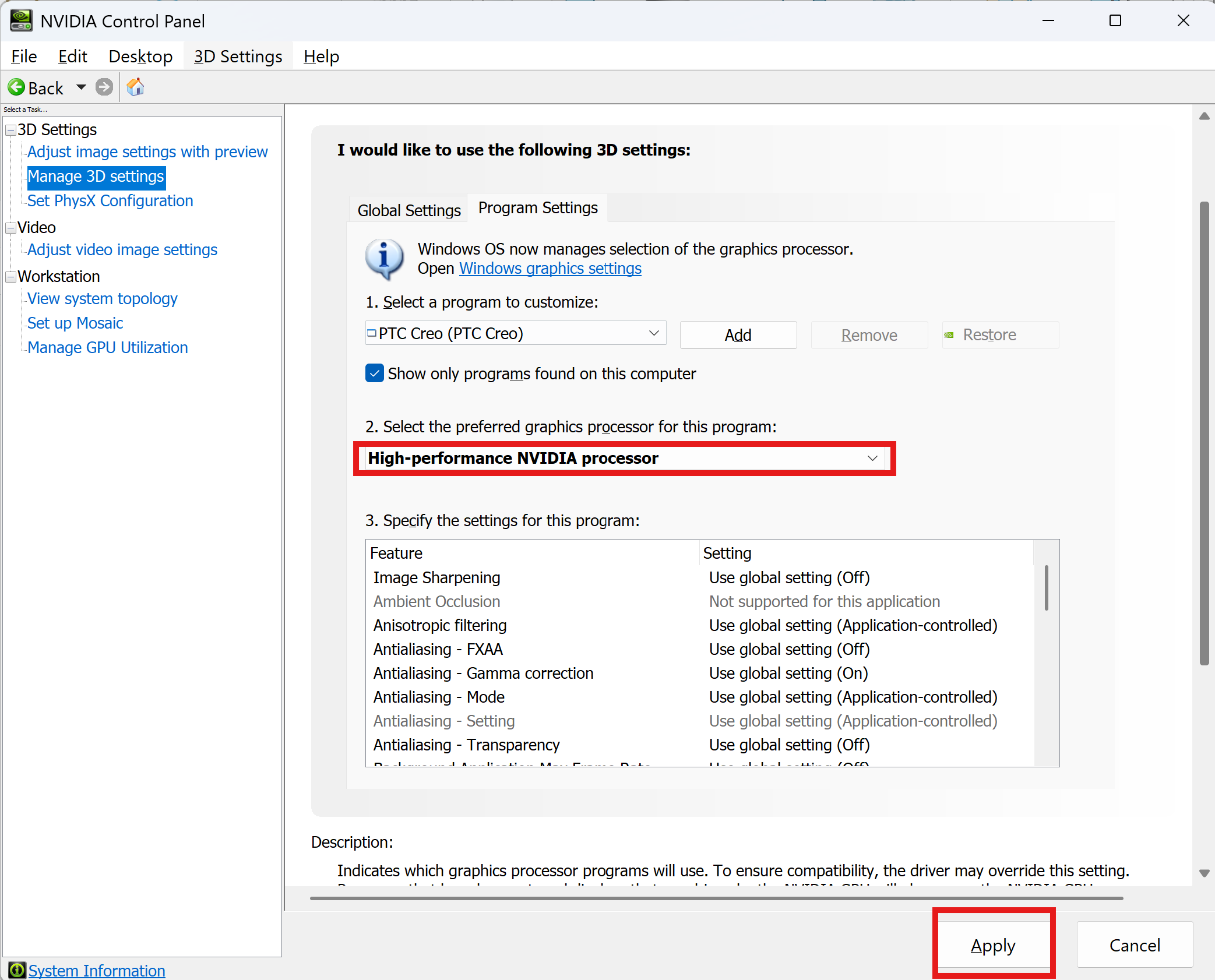Open the Edit menu
Viewport: 1215px width, 980px height.
(73, 57)
